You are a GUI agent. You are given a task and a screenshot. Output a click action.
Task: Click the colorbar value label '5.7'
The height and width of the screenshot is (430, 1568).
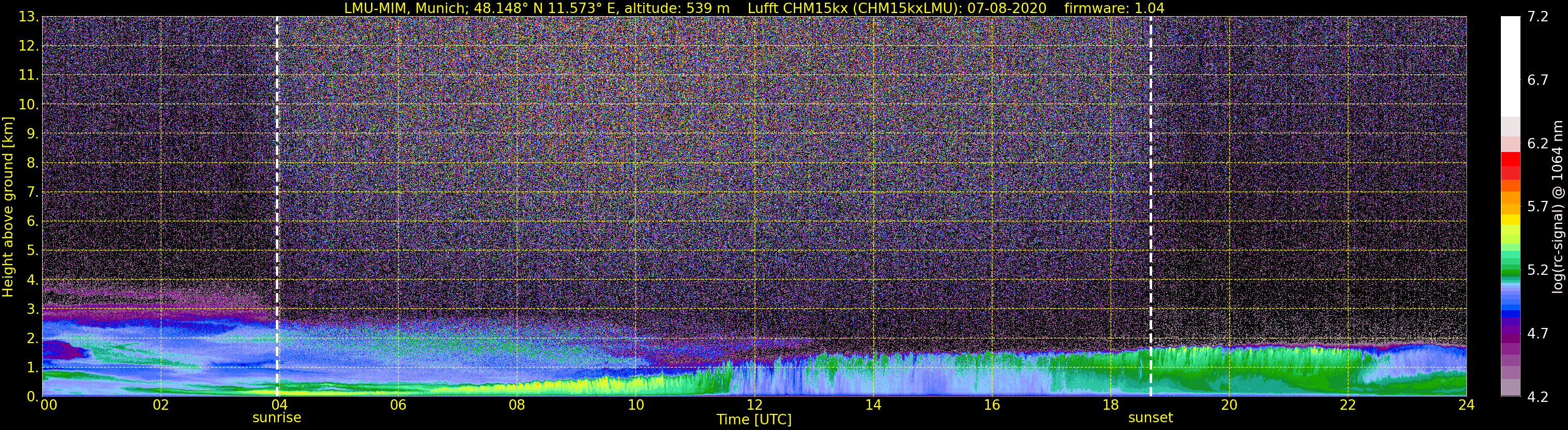1538,207
